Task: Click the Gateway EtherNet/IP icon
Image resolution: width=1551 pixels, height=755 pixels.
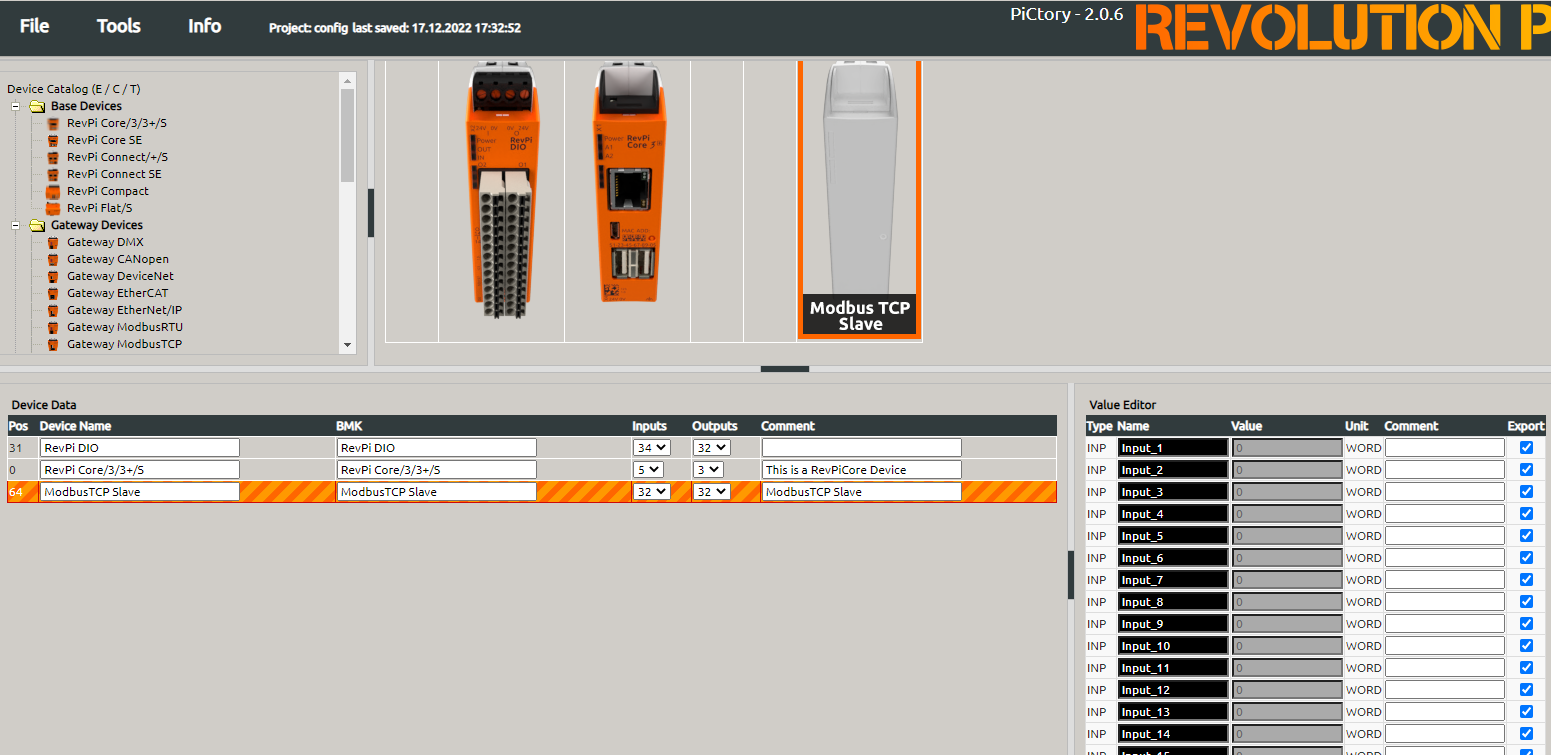Action: 53,310
